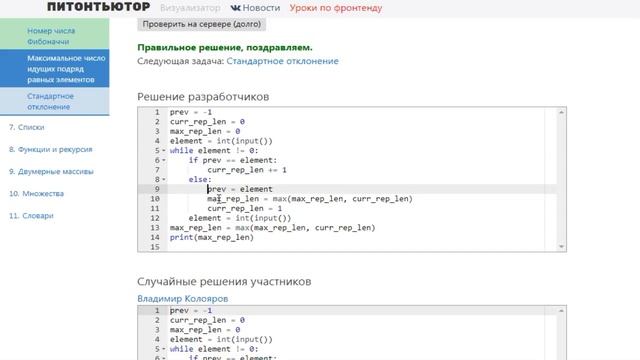Click message Правильное решение, поздравляем.
The image size is (640, 360).
[225, 47]
